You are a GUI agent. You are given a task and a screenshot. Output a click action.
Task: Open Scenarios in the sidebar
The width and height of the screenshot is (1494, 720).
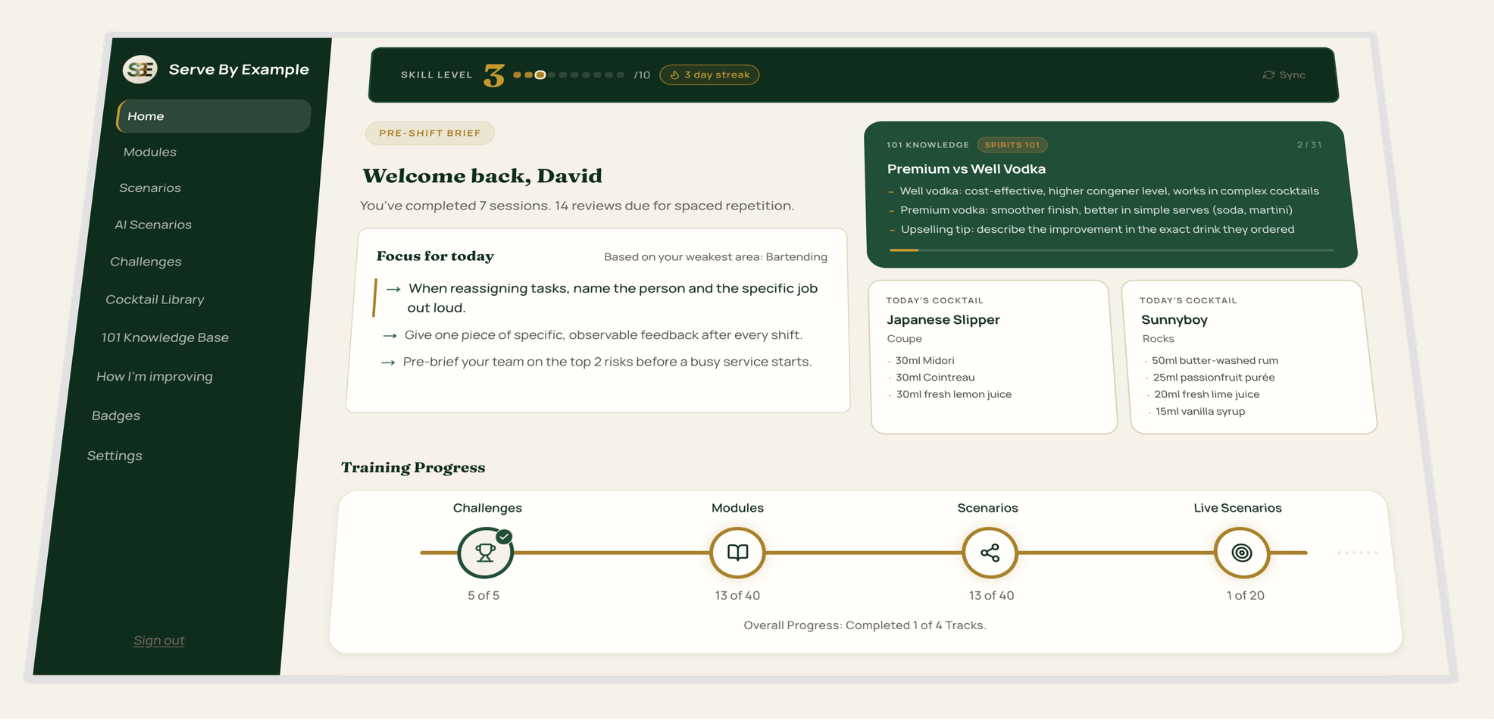coord(150,188)
